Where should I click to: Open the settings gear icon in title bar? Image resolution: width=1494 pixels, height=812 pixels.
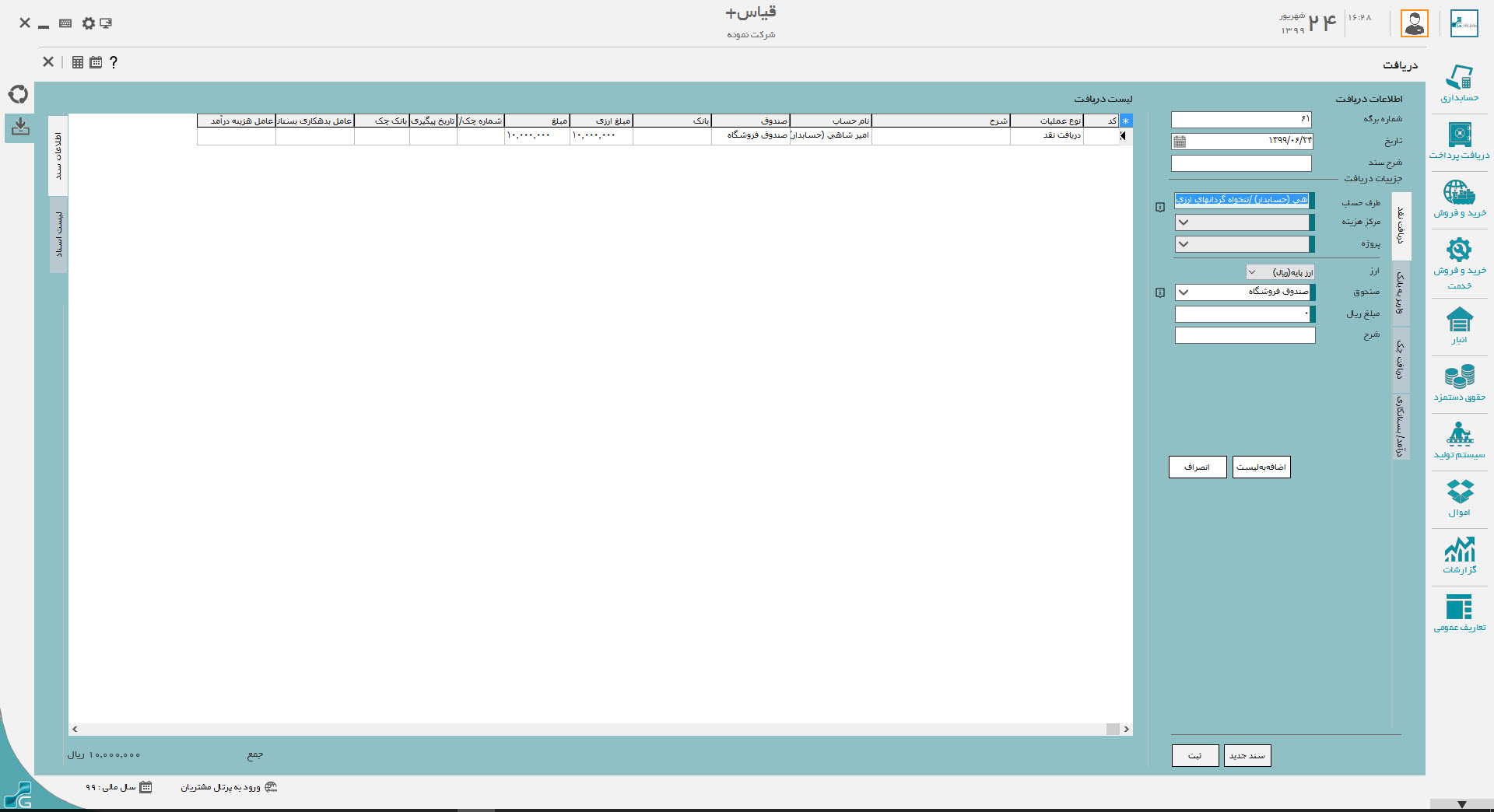point(88,23)
